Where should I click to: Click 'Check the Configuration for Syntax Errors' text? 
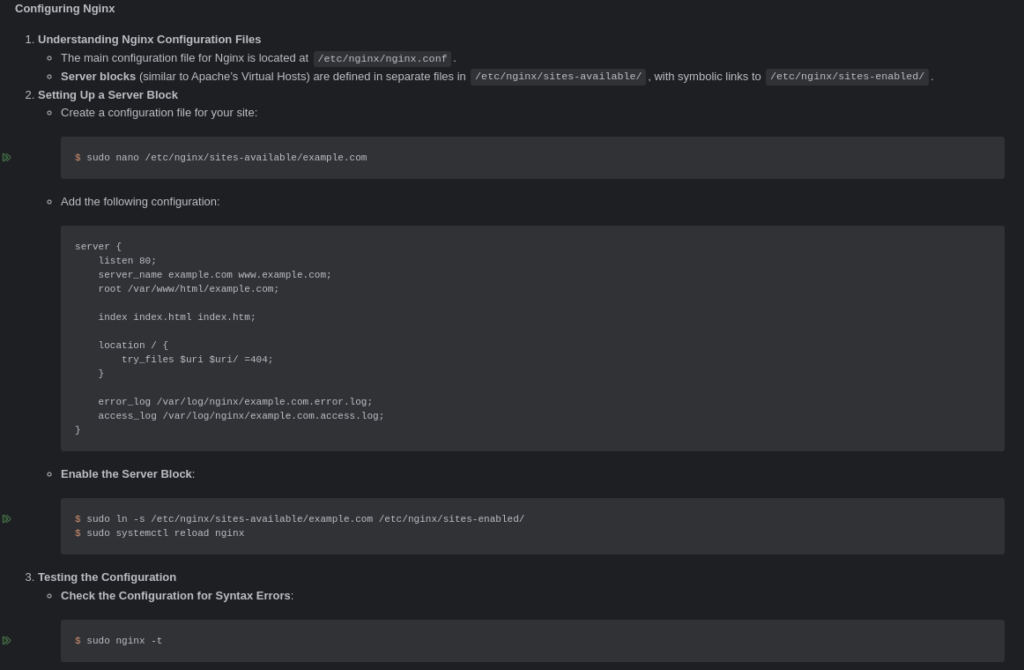[x=176, y=596]
